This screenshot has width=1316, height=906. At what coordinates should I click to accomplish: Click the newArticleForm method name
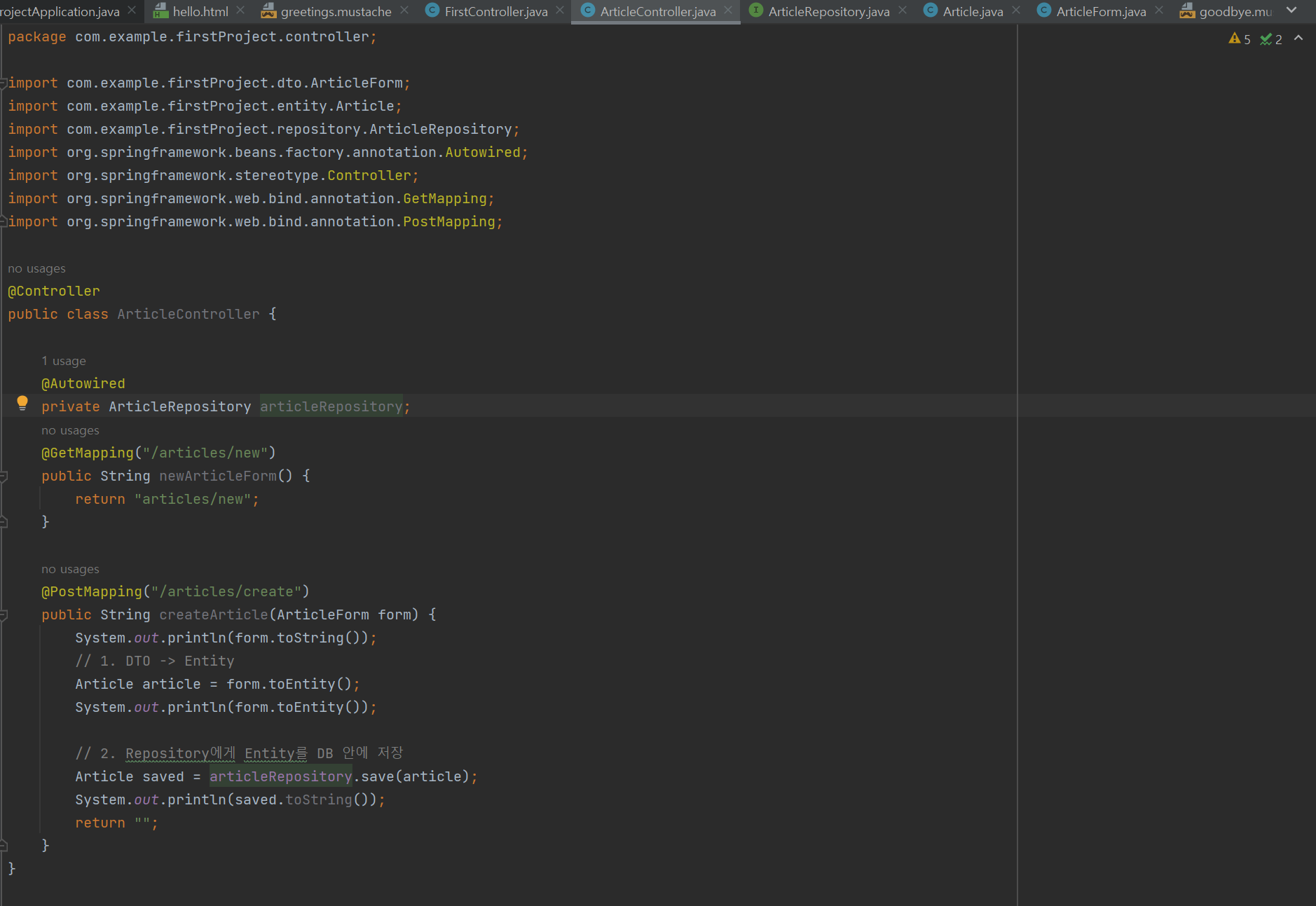pyautogui.click(x=218, y=476)
